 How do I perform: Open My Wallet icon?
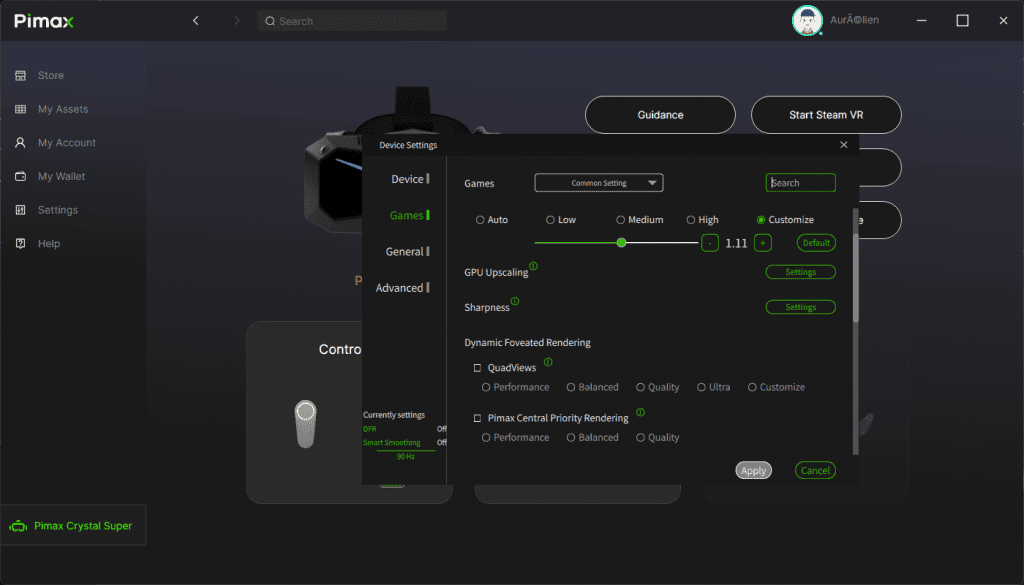[x=20, y=176]
